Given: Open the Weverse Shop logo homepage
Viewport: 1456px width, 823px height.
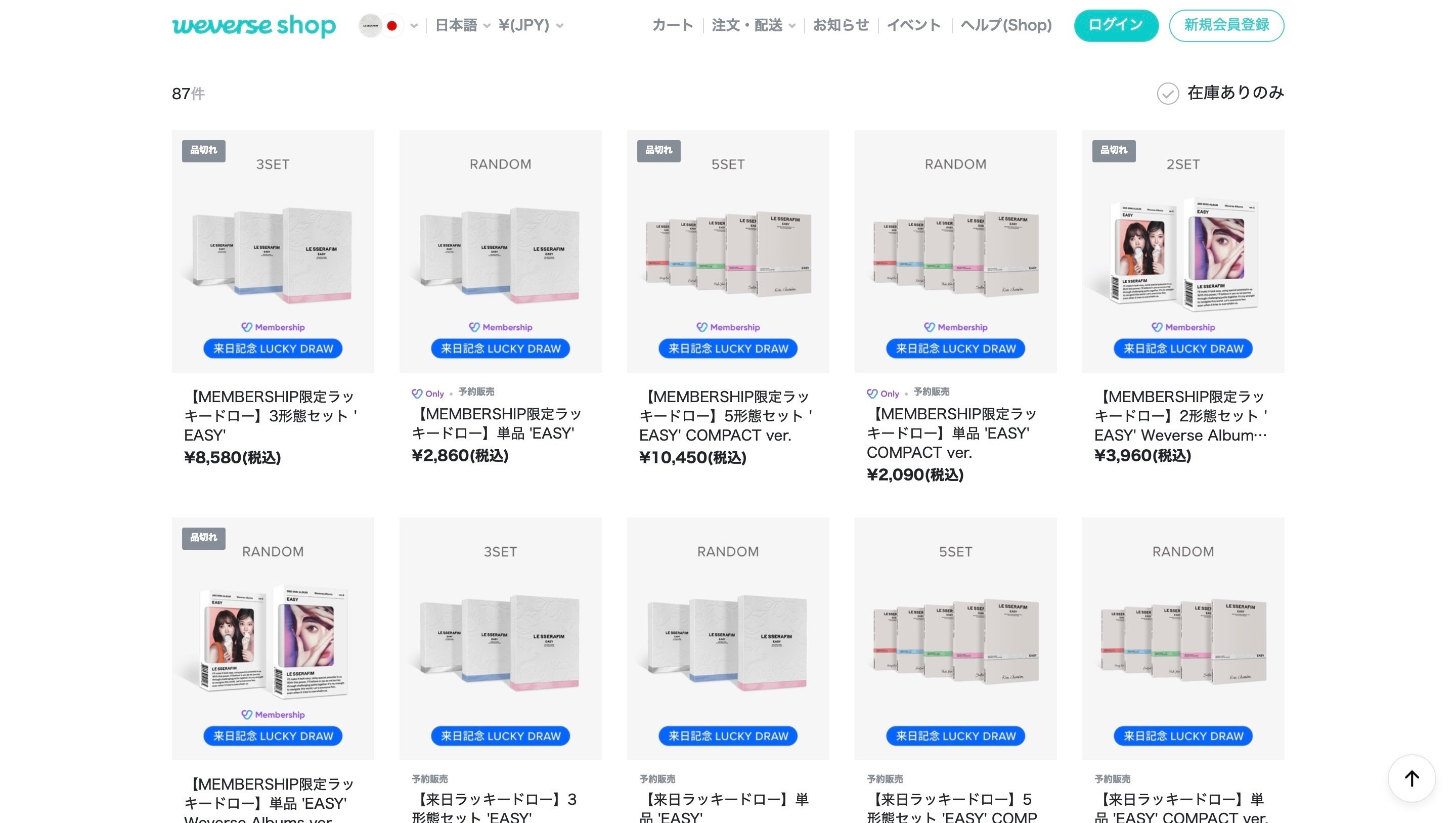Looking at the screenshot, I should point(254,25).
